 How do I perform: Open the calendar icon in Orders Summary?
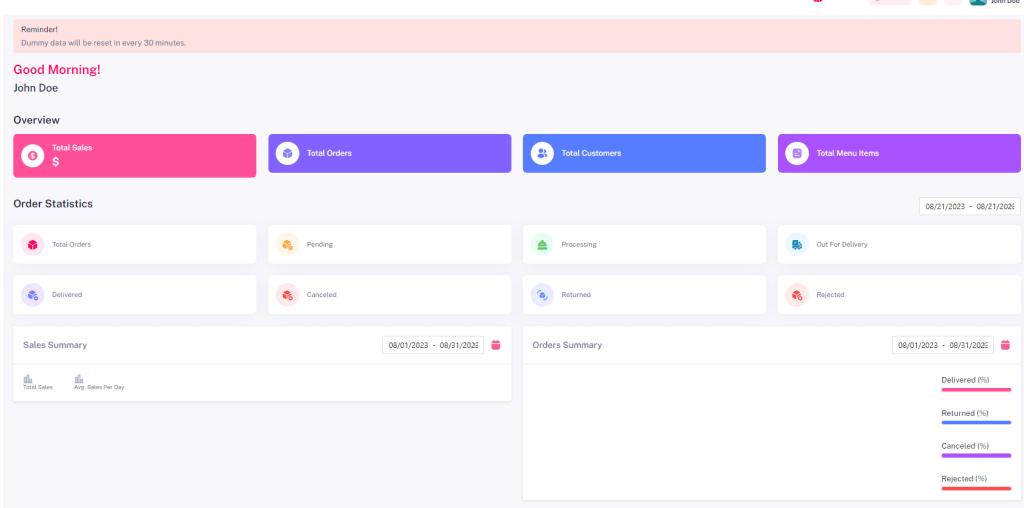point(1006,345)
